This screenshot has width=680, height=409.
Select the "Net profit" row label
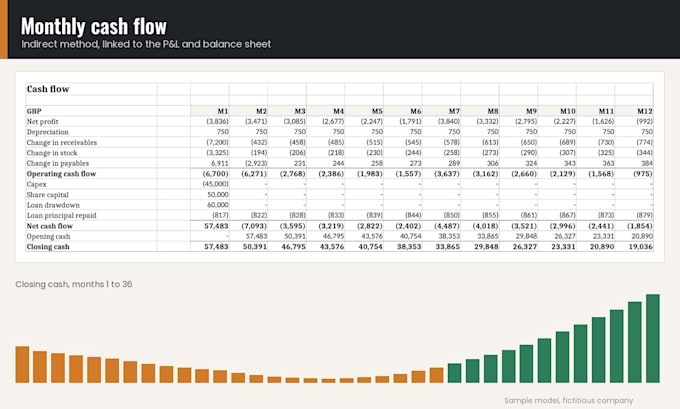click(x=42, y=121)
